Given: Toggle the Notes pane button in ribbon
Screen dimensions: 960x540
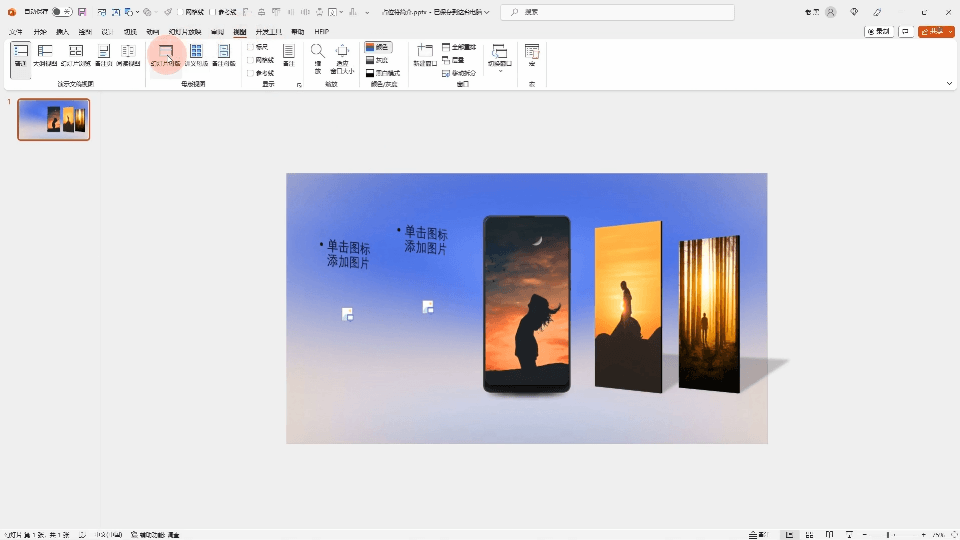Looking at the screenshot, I should pyautogui.click(x=288, y=56).
